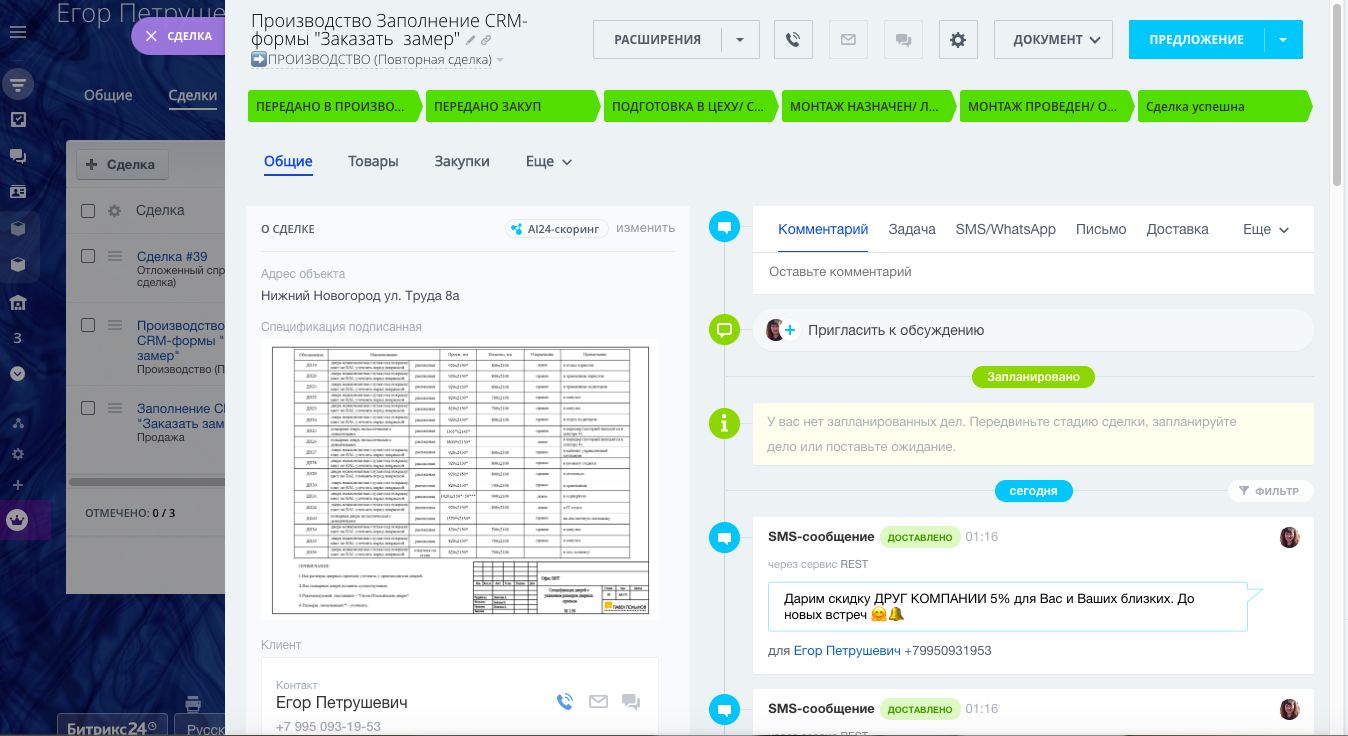Check the box for Сделка #39

pyautogui.click(x=88, y=256)
